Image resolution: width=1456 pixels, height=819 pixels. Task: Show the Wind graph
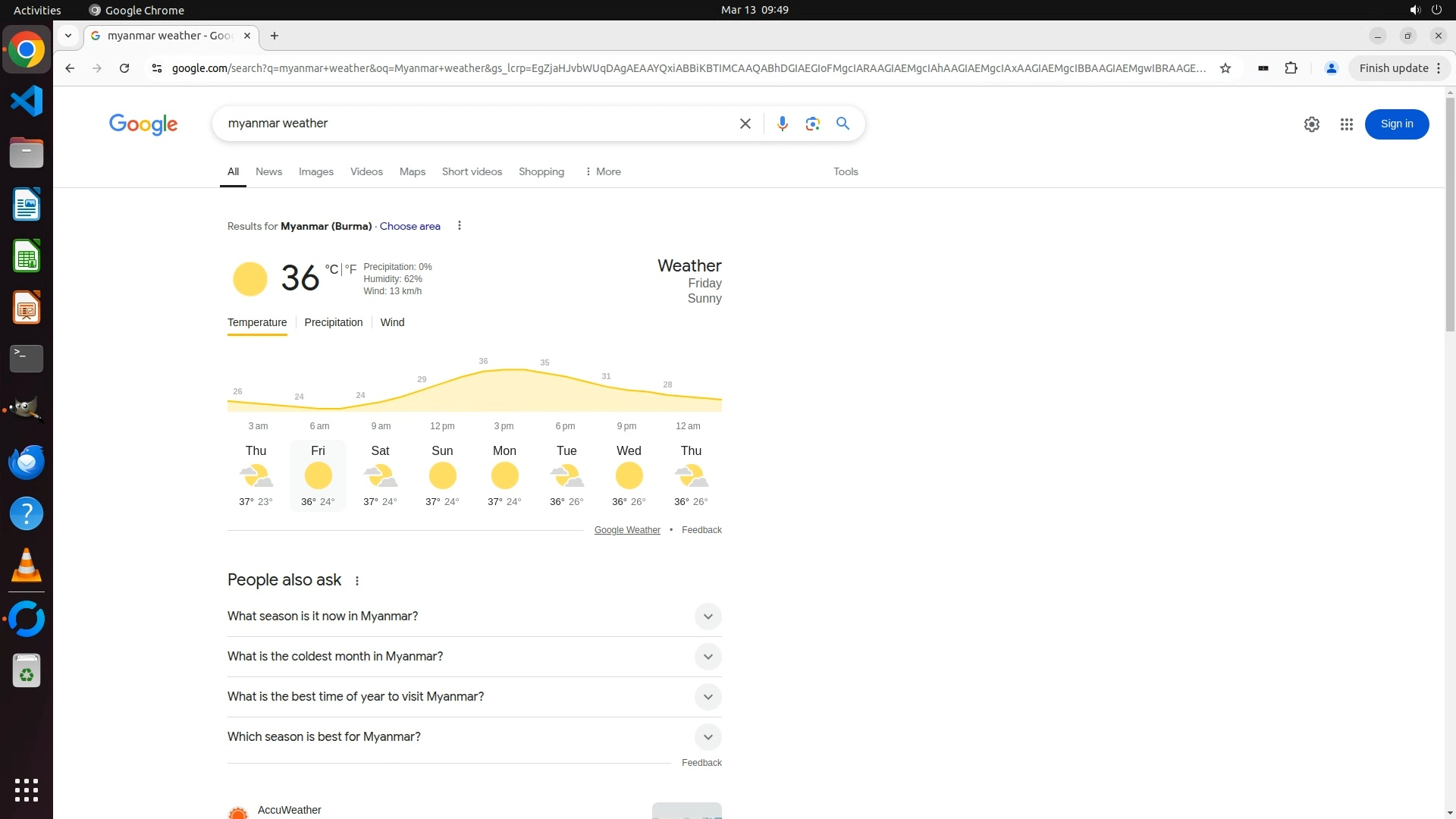click(392, 322)
